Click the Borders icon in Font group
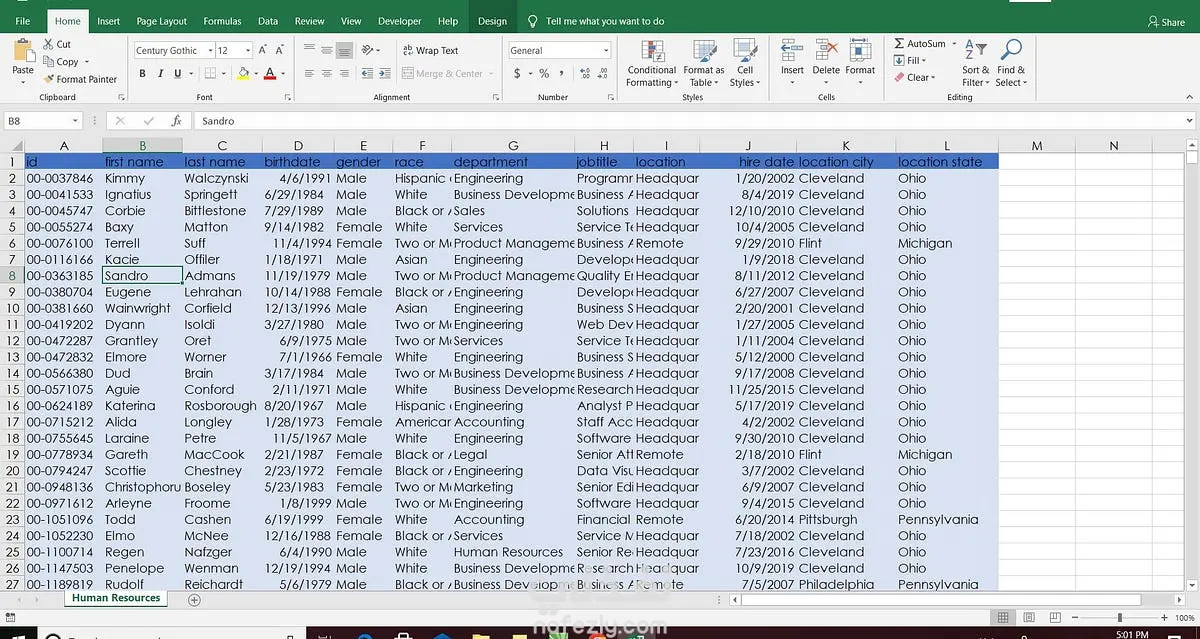This screenshot has height=639, width=1200. (211, 74)
